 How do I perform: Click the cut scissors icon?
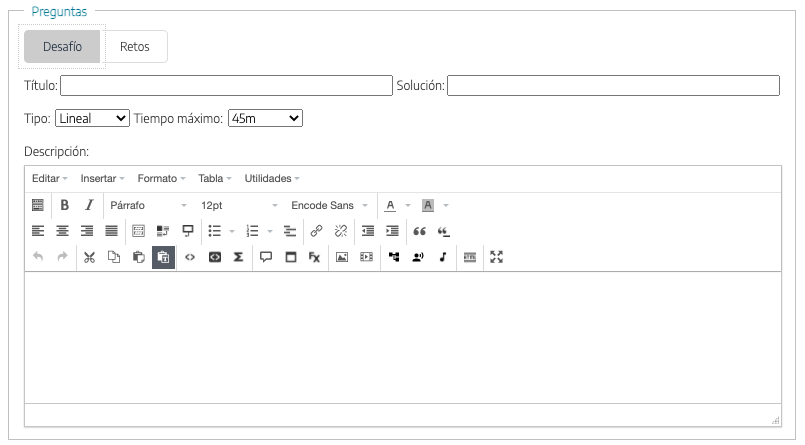89,257
